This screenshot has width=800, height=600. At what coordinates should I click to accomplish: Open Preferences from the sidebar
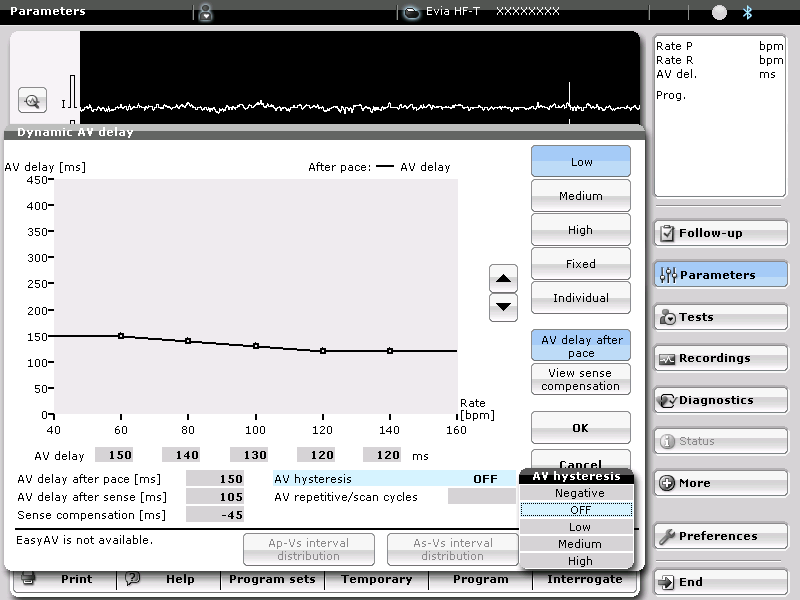[720, 536]
